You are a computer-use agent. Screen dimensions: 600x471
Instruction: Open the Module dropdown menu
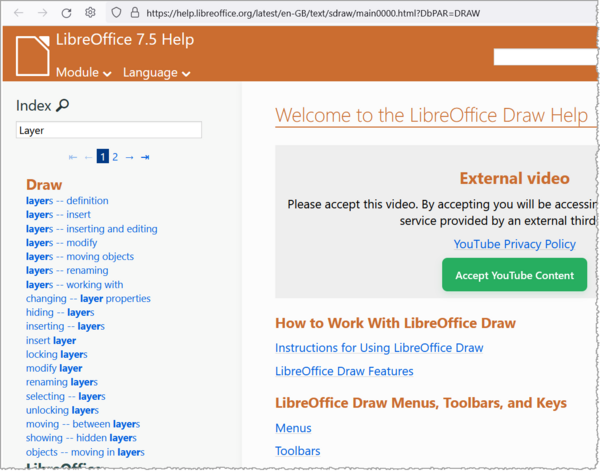(83, 72)
